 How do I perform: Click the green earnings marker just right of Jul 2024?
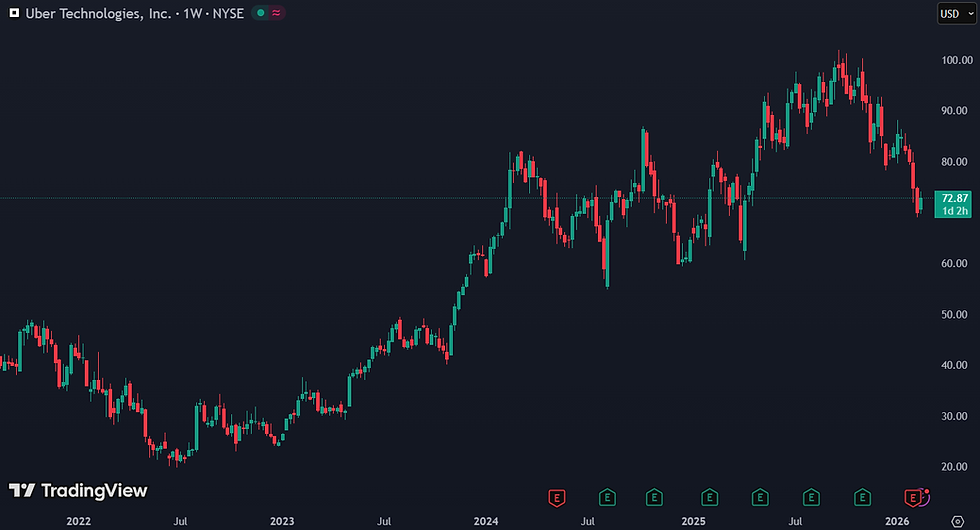click(x=607, y=498)
